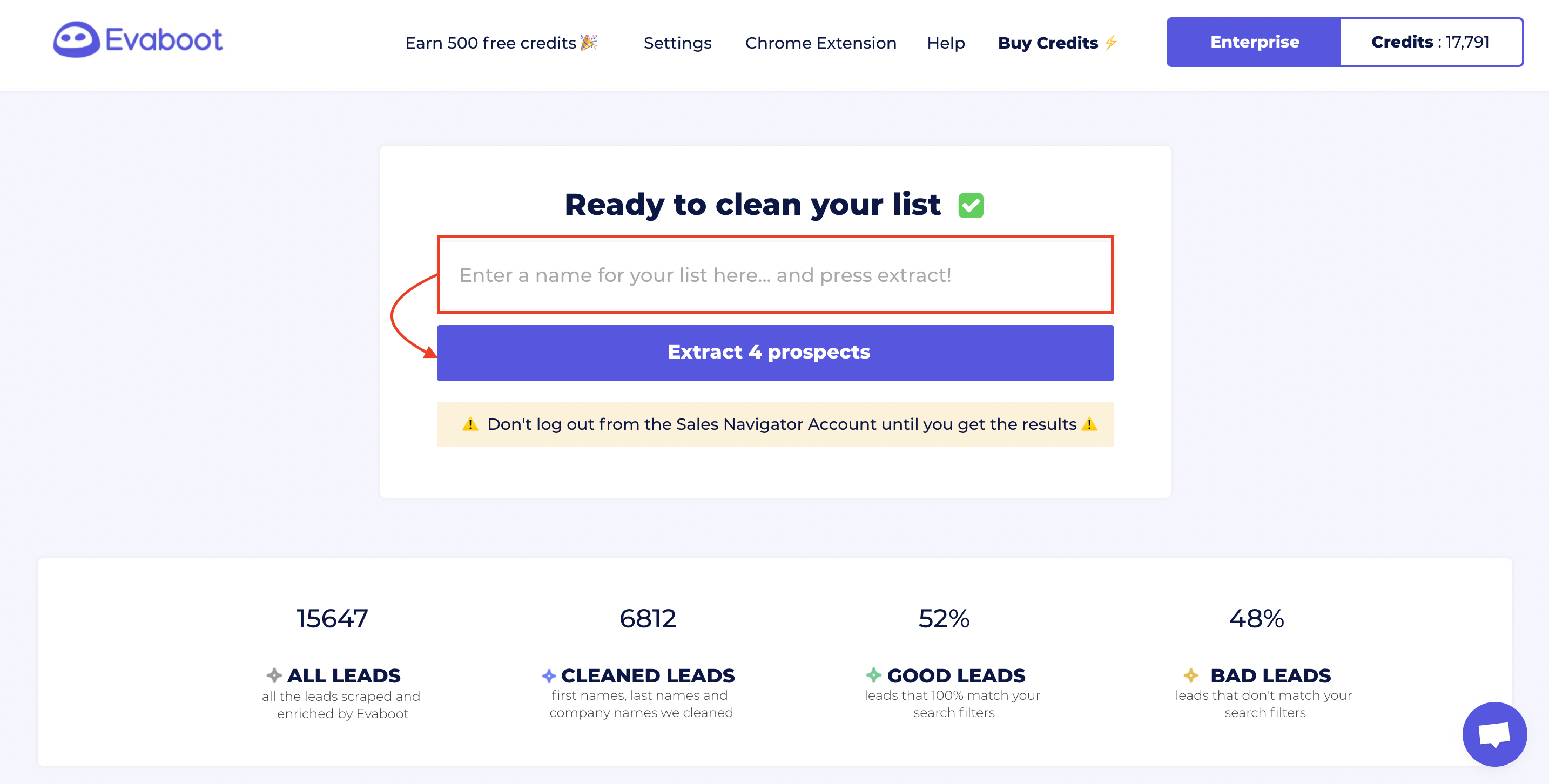Click the grey sparkle by All Leads
The width and height of the screenshot is (1549, 784).
click(x=274, y=675)
